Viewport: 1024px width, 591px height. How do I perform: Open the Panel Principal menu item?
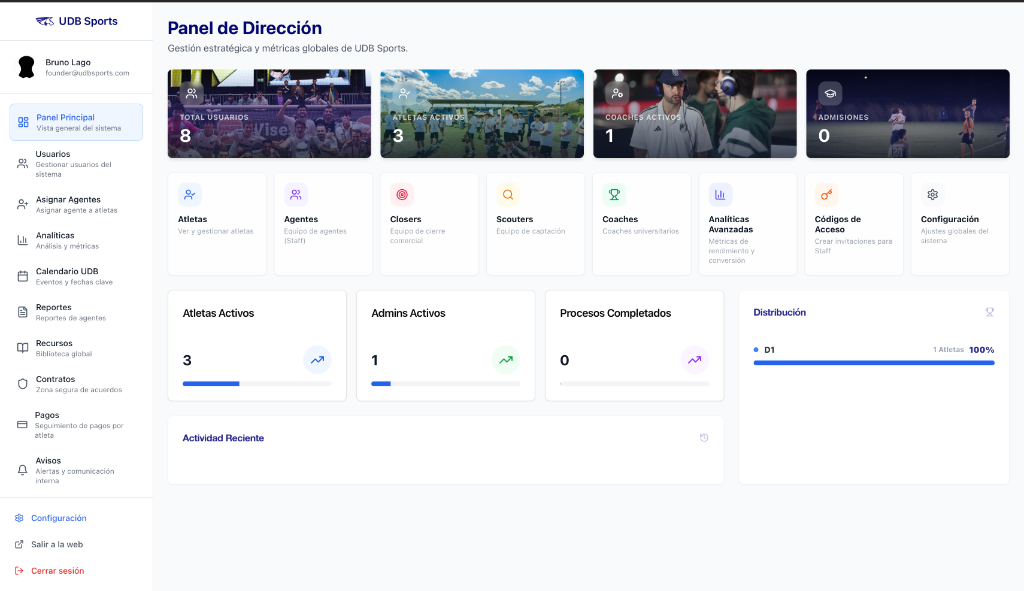coord(76,122)
